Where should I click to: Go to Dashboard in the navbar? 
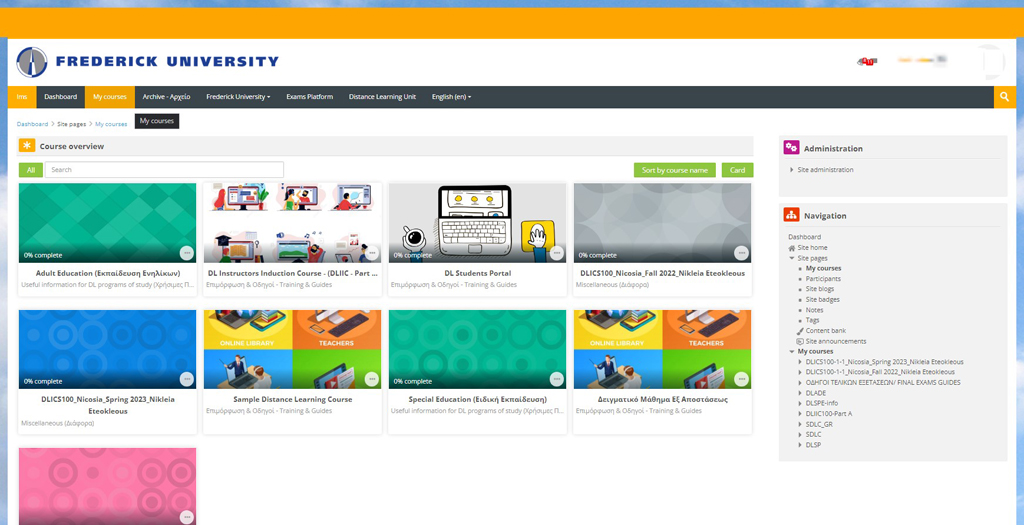click(x=61, y=97)
